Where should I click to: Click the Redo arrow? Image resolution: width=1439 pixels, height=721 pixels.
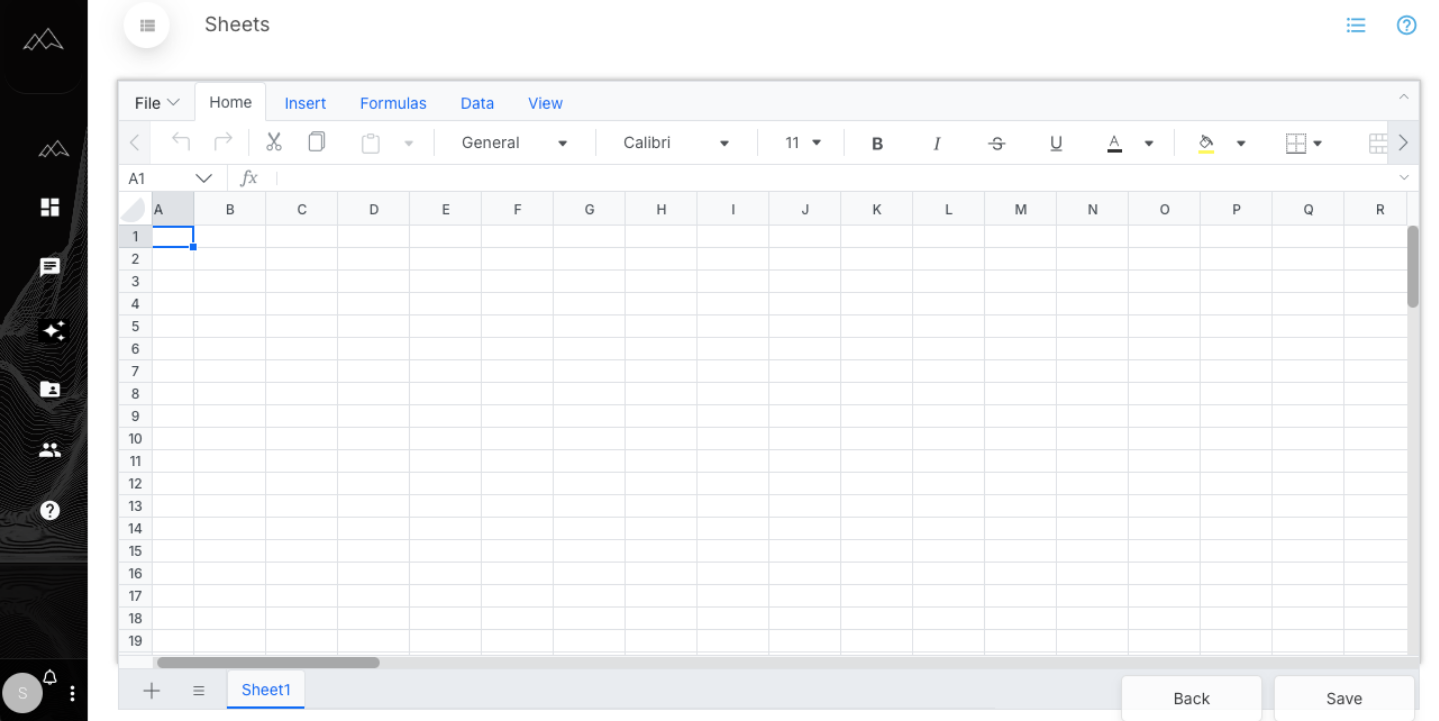click(x=222, y=142)
